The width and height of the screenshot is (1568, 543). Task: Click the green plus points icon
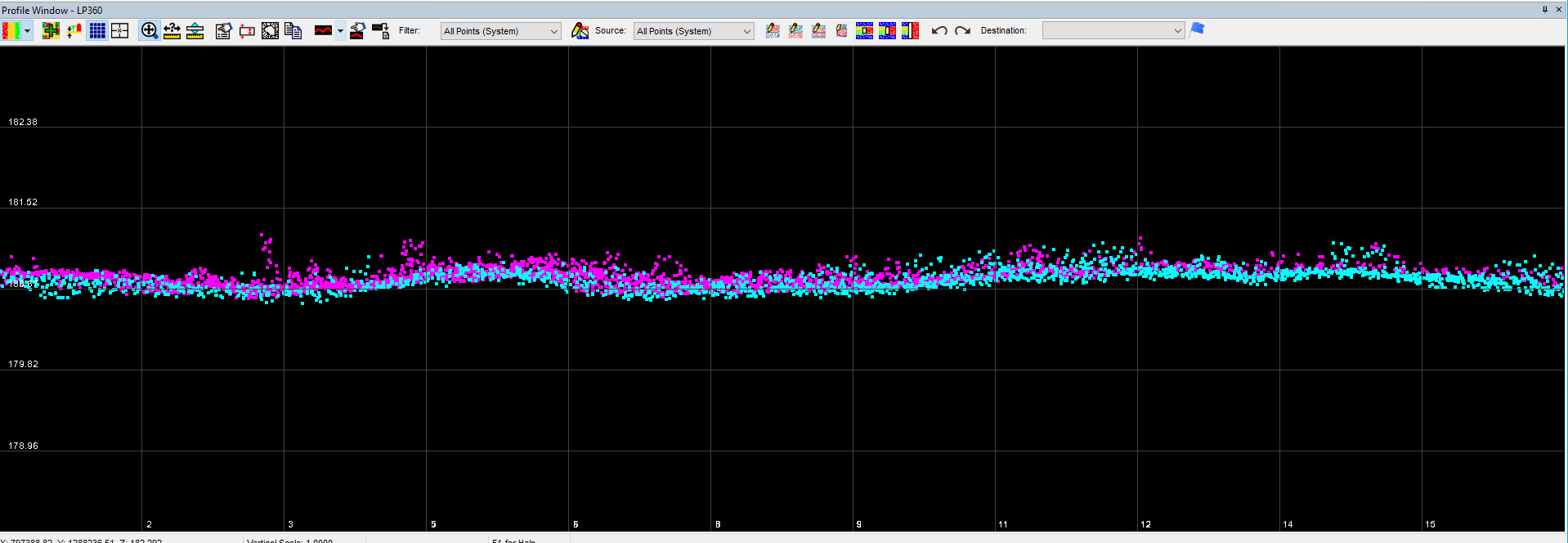click(51, 31)
